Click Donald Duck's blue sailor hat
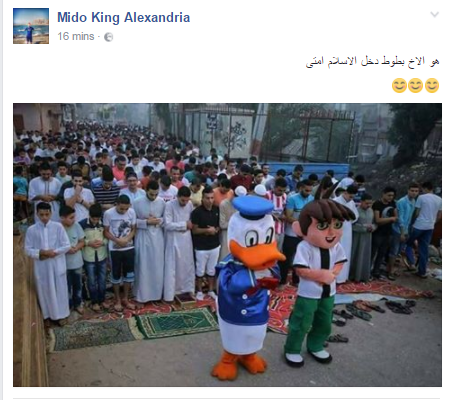This screenshot has width=451, height=400. pyautogui.click(x=253, y=207)
